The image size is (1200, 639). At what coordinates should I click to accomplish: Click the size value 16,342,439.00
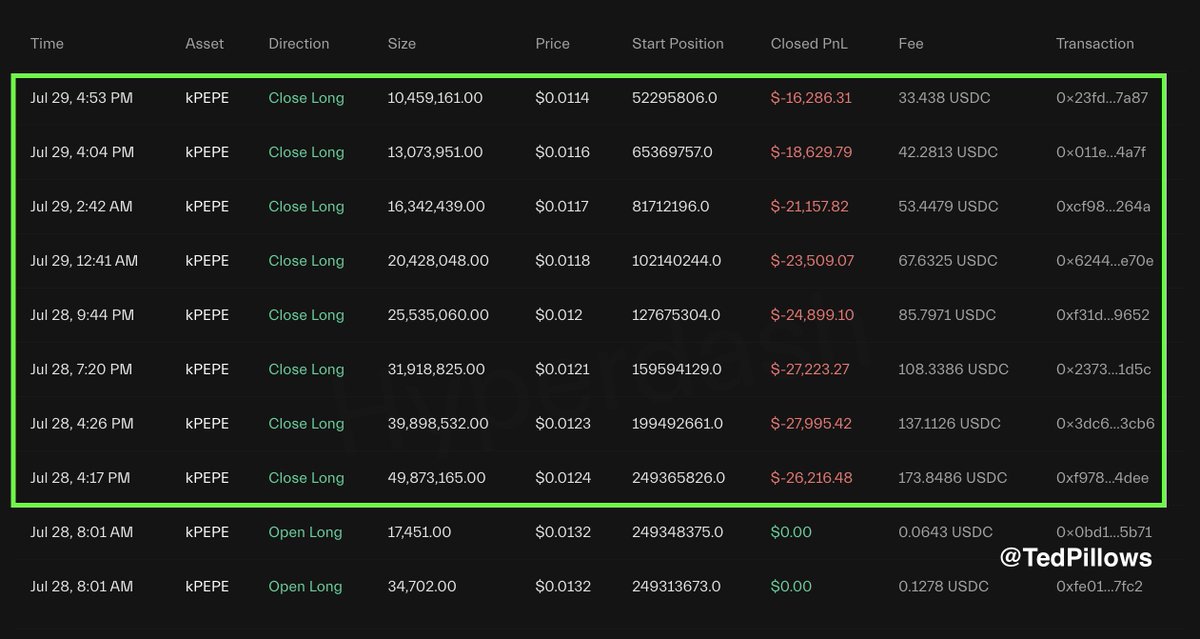pyautogui.click(x=436, y=206)
